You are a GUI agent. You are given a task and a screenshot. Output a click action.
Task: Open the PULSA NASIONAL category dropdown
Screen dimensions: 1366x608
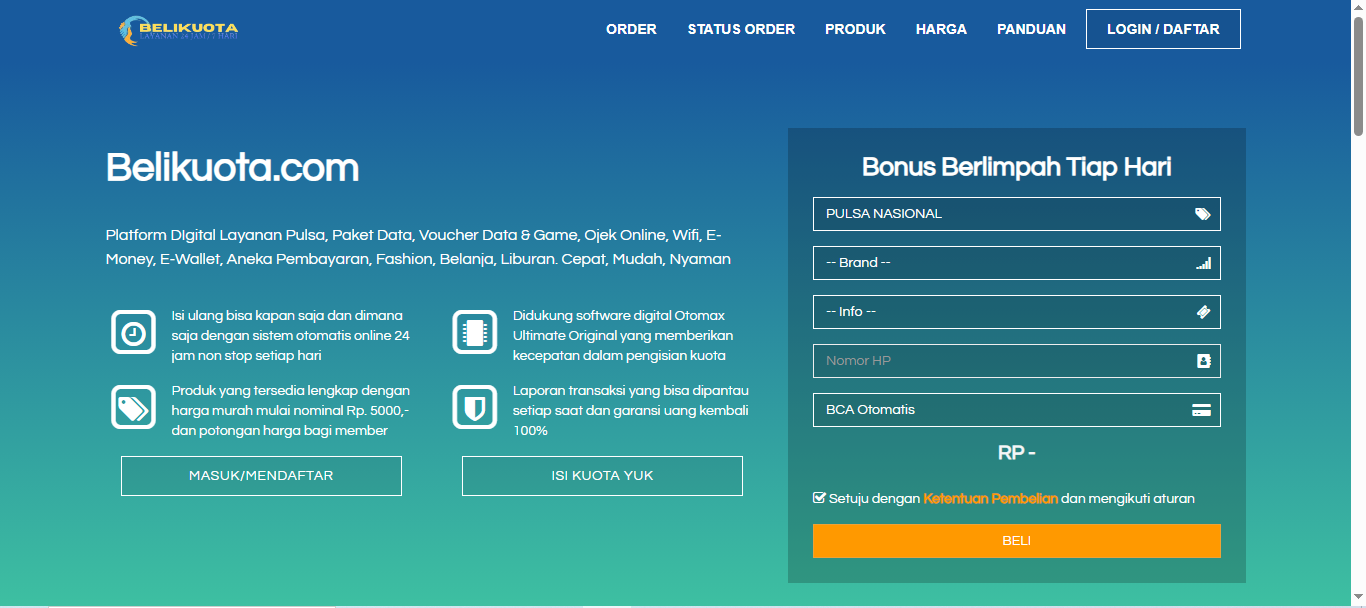[1000, 214]
